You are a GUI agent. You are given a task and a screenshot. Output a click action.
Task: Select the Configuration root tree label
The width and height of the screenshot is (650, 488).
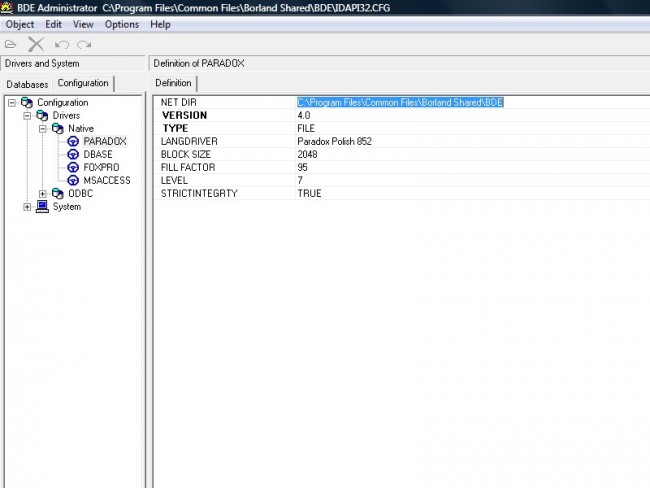pyautogui.click(x=63, y=102)
